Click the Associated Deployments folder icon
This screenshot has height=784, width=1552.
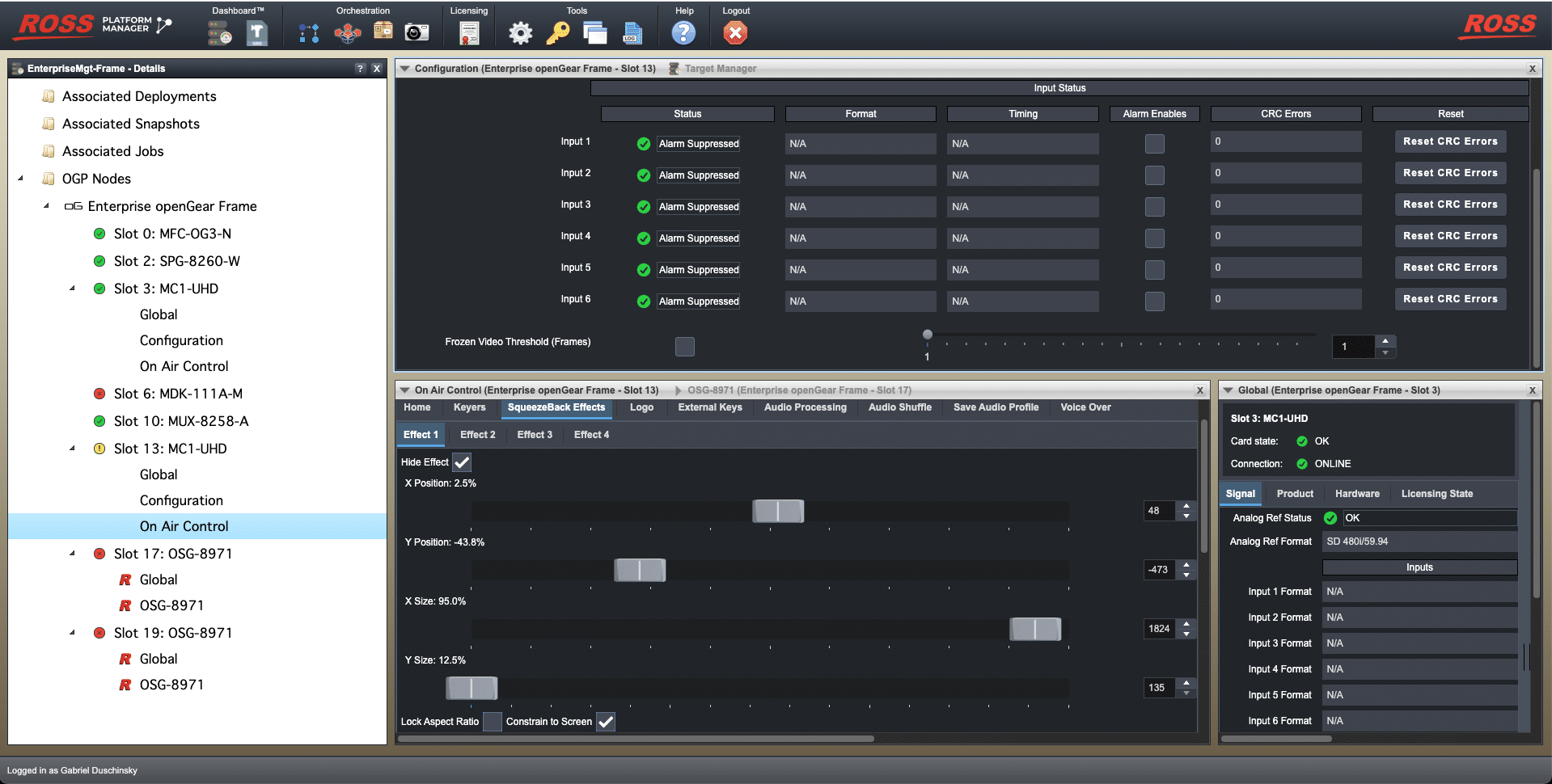[x=49, y=96]
